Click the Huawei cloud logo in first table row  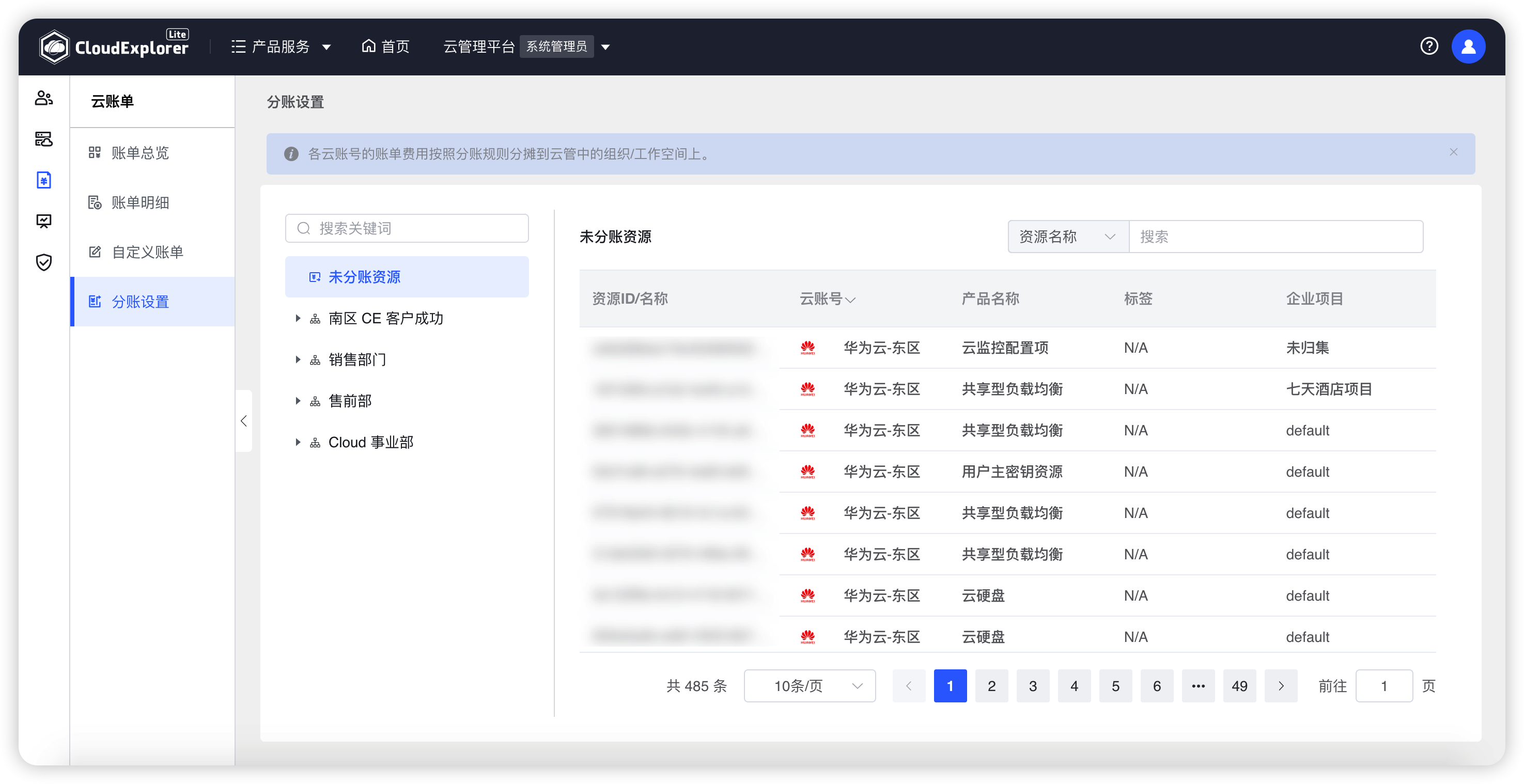coord(807,348)
